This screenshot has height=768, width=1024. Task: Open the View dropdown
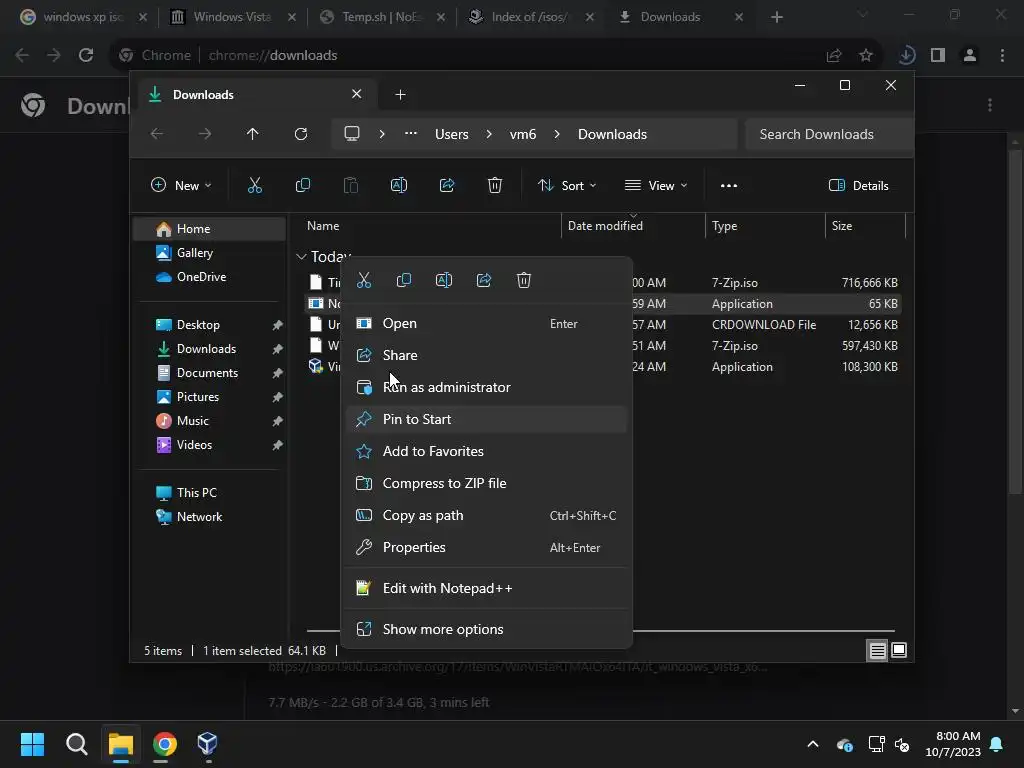pyautogui.click(x=656, y=185)
